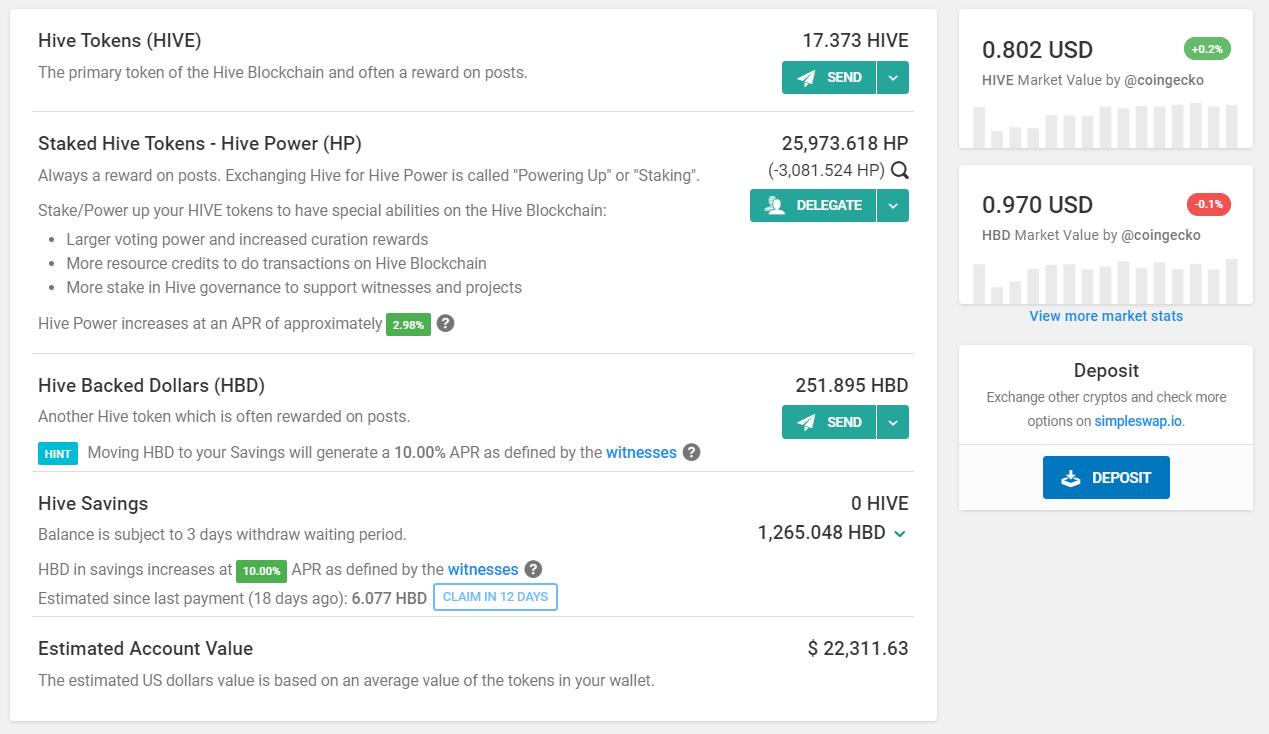
Task: Click the help icon in Hive Savings APR line
Action: [x=533, y=569]
